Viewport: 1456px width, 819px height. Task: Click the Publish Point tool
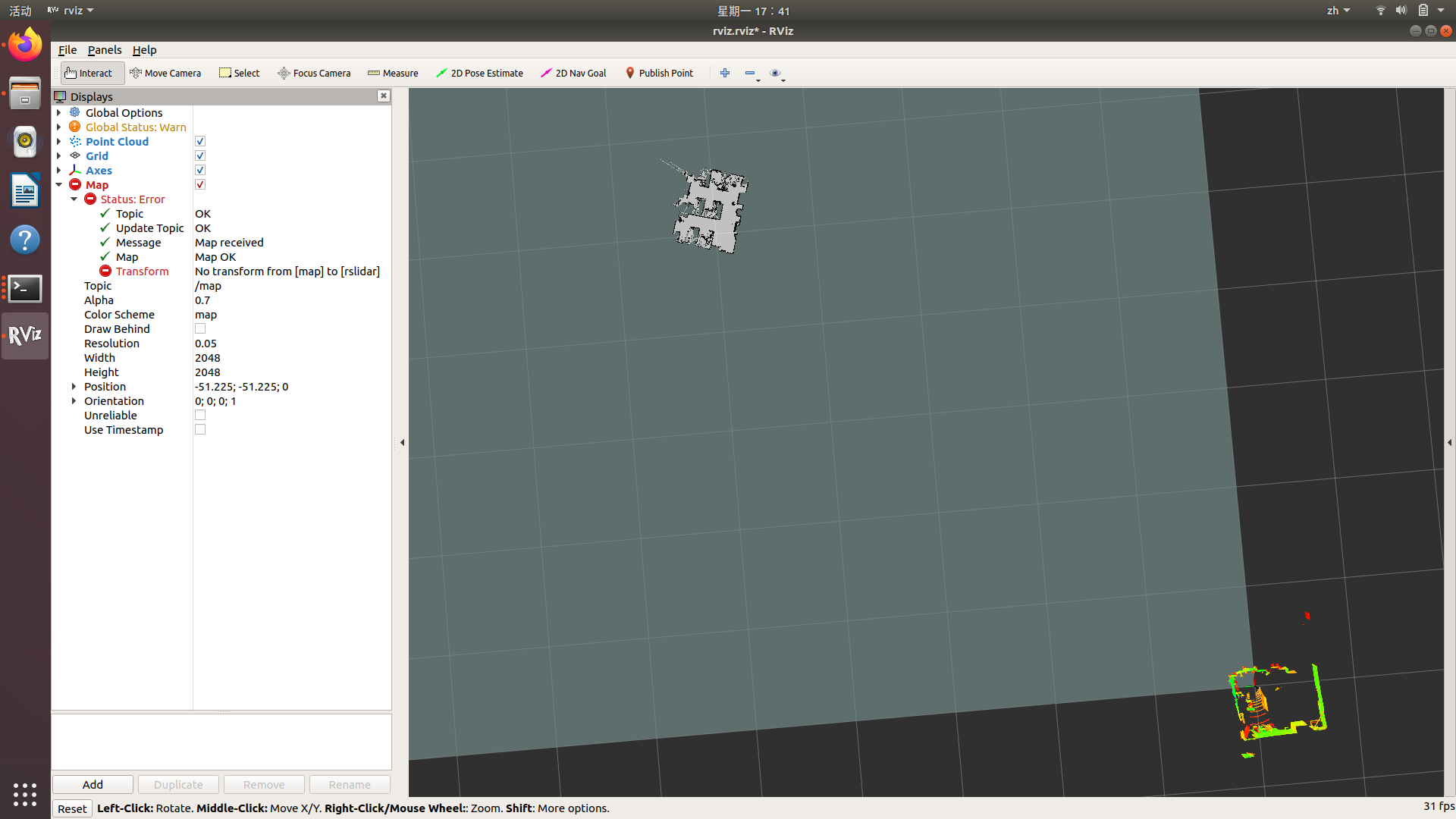[659, 72]
